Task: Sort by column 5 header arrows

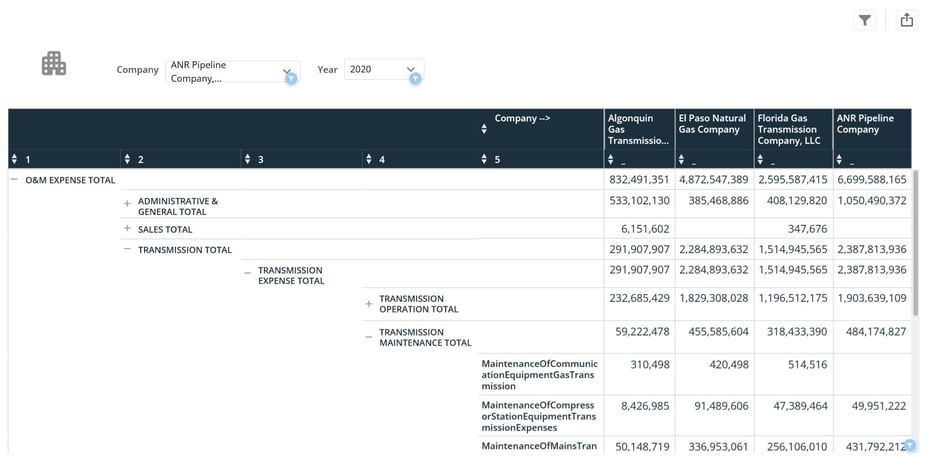Action: point(484,159)
